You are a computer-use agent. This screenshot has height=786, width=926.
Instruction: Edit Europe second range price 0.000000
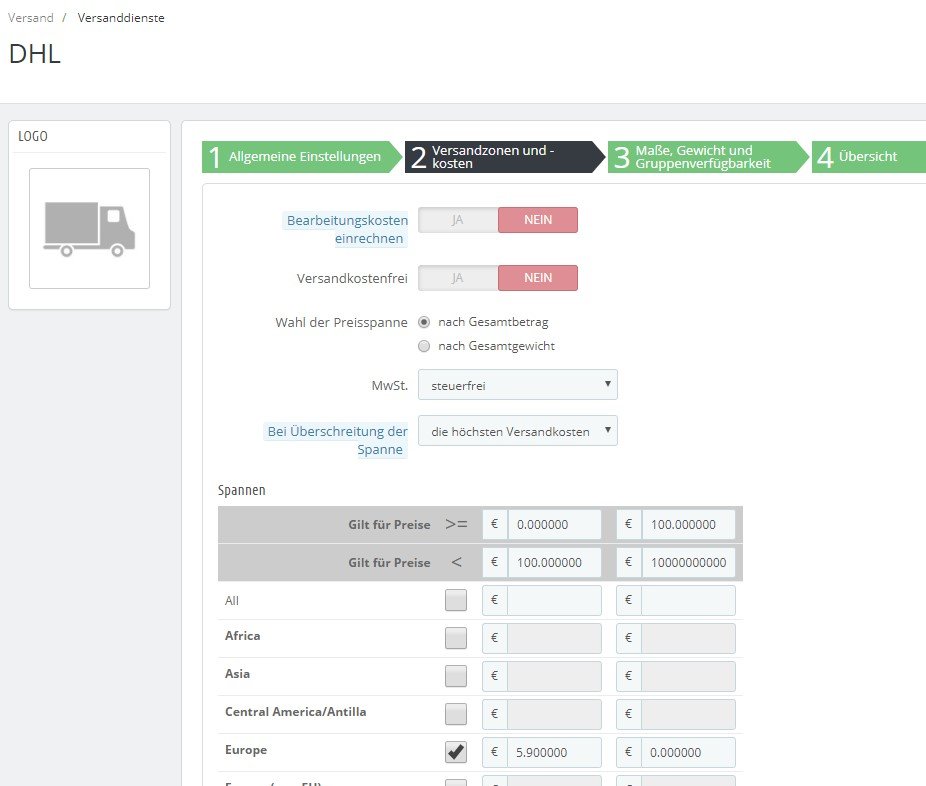688,752
